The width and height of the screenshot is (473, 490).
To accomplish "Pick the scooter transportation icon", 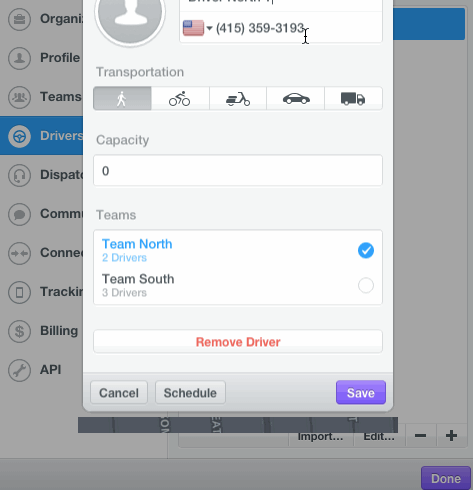I will [x=238, y=99].
